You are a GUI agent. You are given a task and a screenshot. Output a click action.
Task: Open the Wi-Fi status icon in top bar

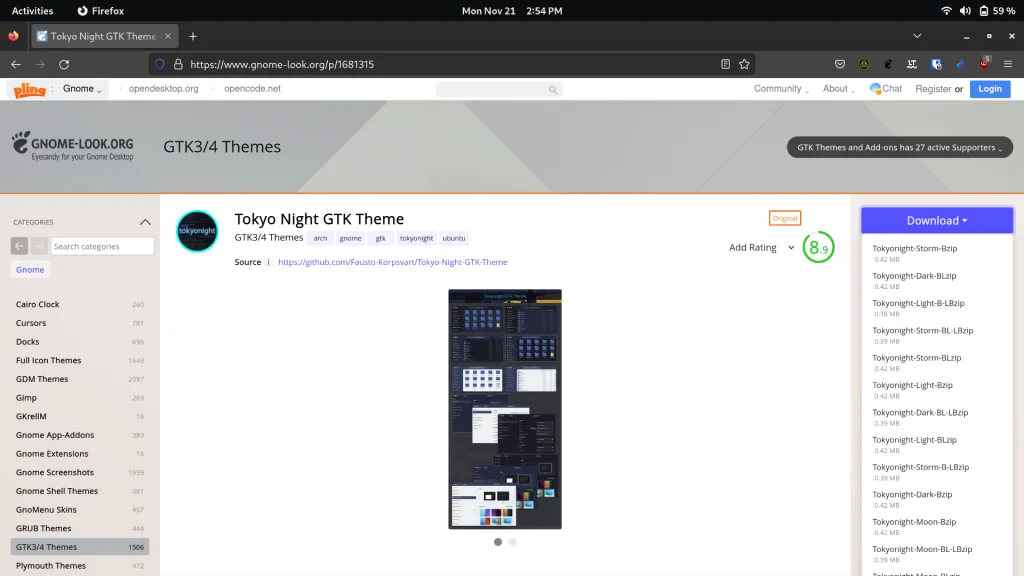946,10
